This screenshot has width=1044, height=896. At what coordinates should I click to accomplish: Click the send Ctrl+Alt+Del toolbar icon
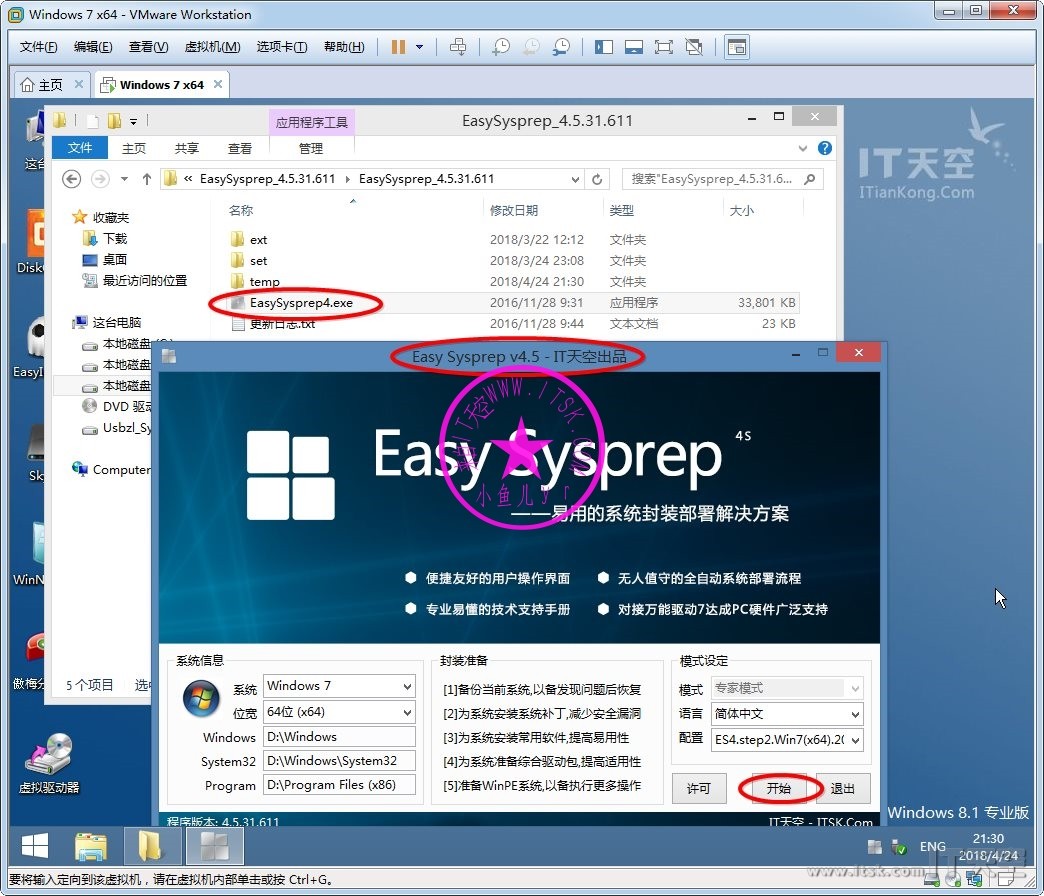(458, 47)
